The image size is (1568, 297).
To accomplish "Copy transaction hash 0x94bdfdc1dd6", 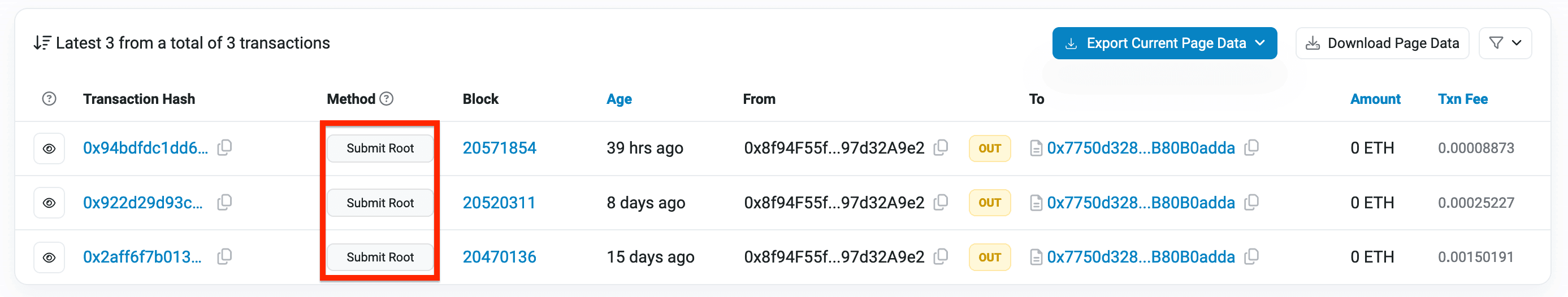I will click(x=224, y=147).
